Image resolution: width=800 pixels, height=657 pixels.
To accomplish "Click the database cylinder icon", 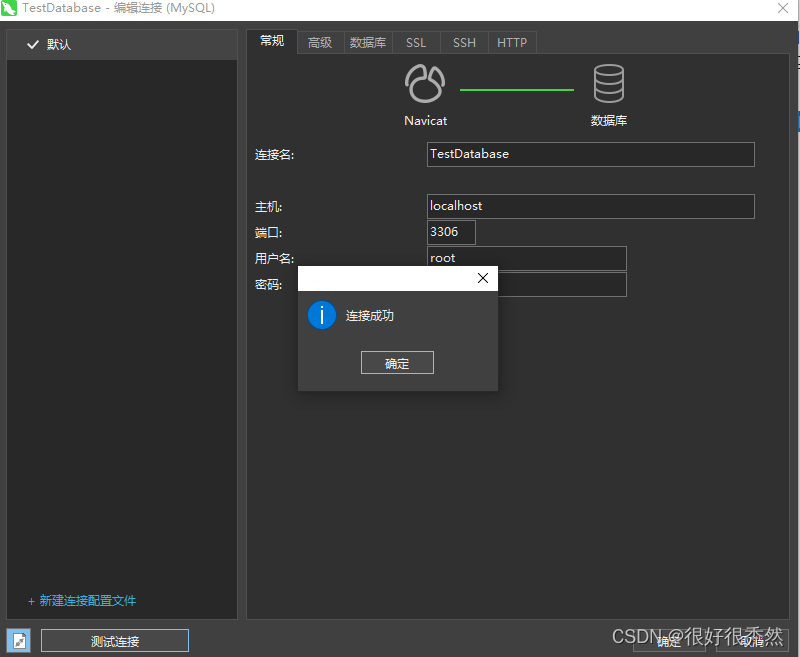I will (609, 83).
